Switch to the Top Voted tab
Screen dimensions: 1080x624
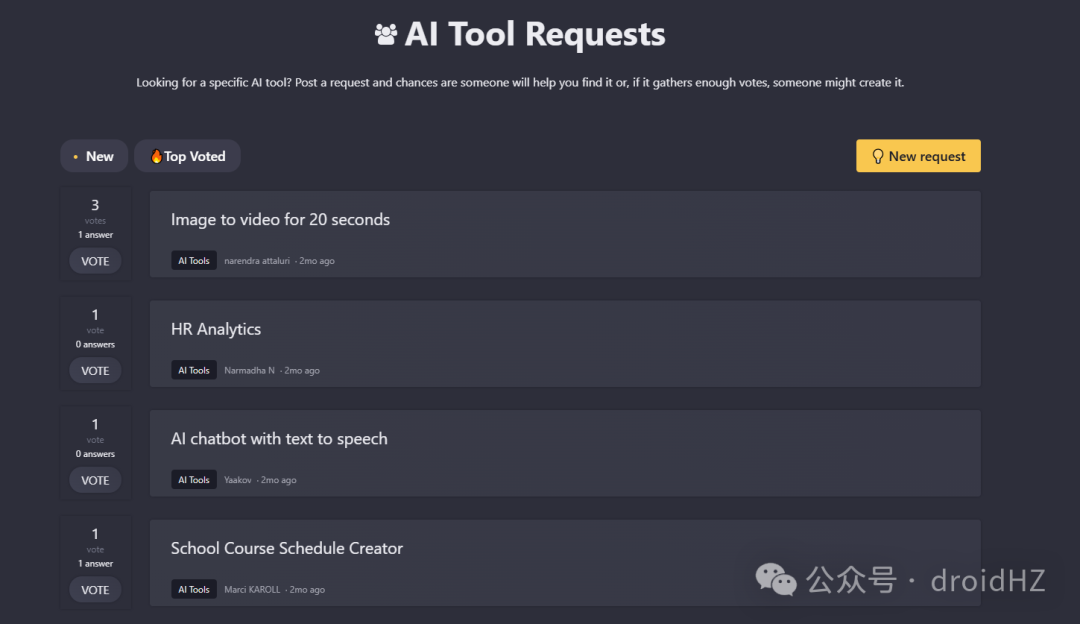187,156
